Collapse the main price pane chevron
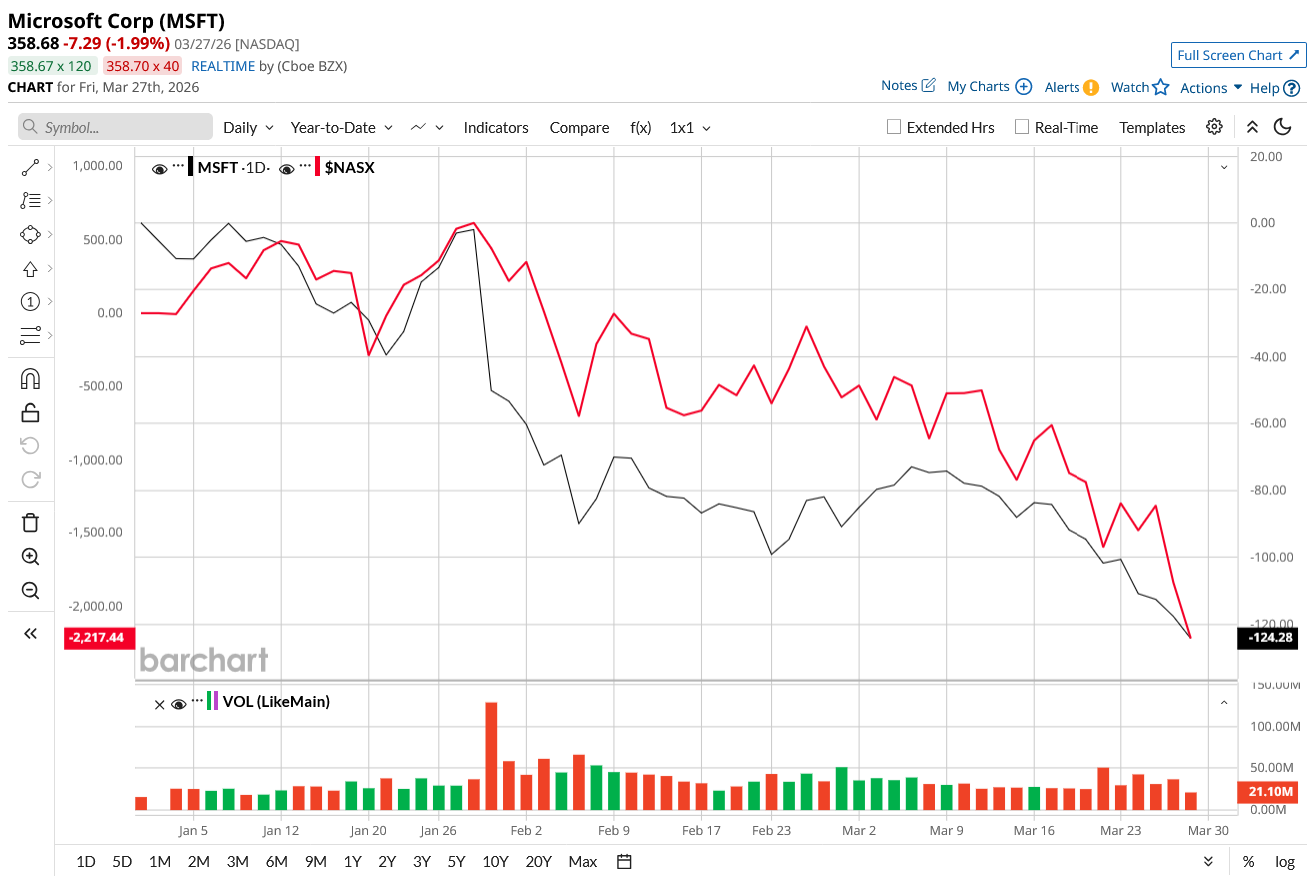1308x876 pixels. [x=1224, y=168]
